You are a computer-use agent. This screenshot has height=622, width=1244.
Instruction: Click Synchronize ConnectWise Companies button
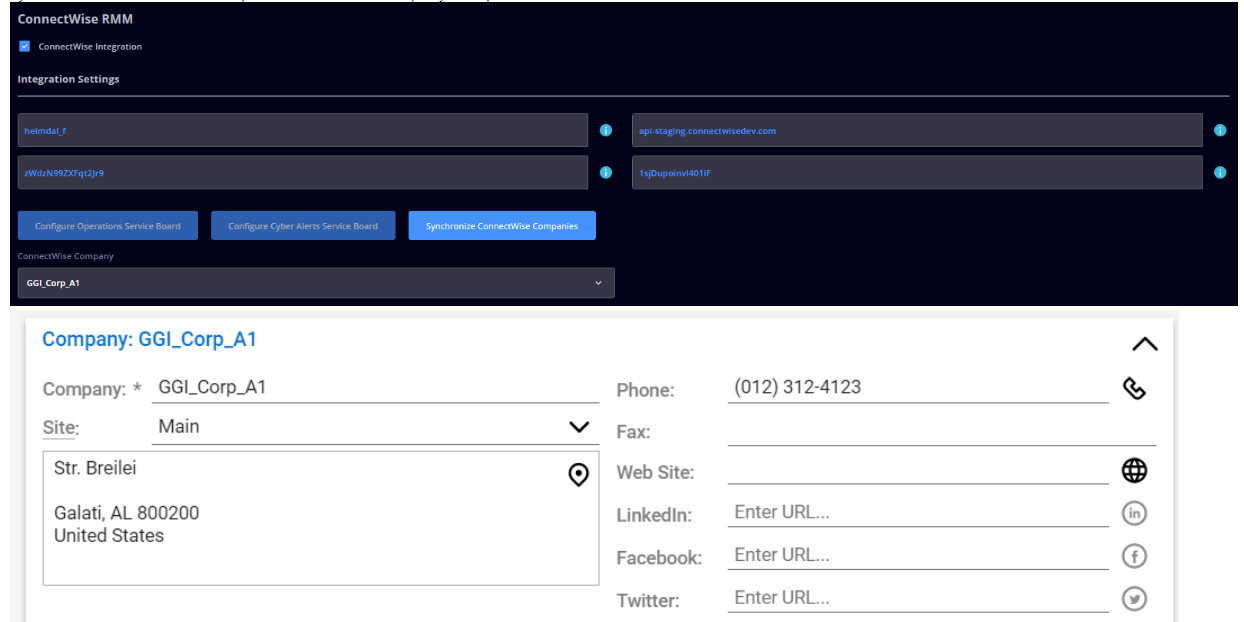tap(502, 226)
